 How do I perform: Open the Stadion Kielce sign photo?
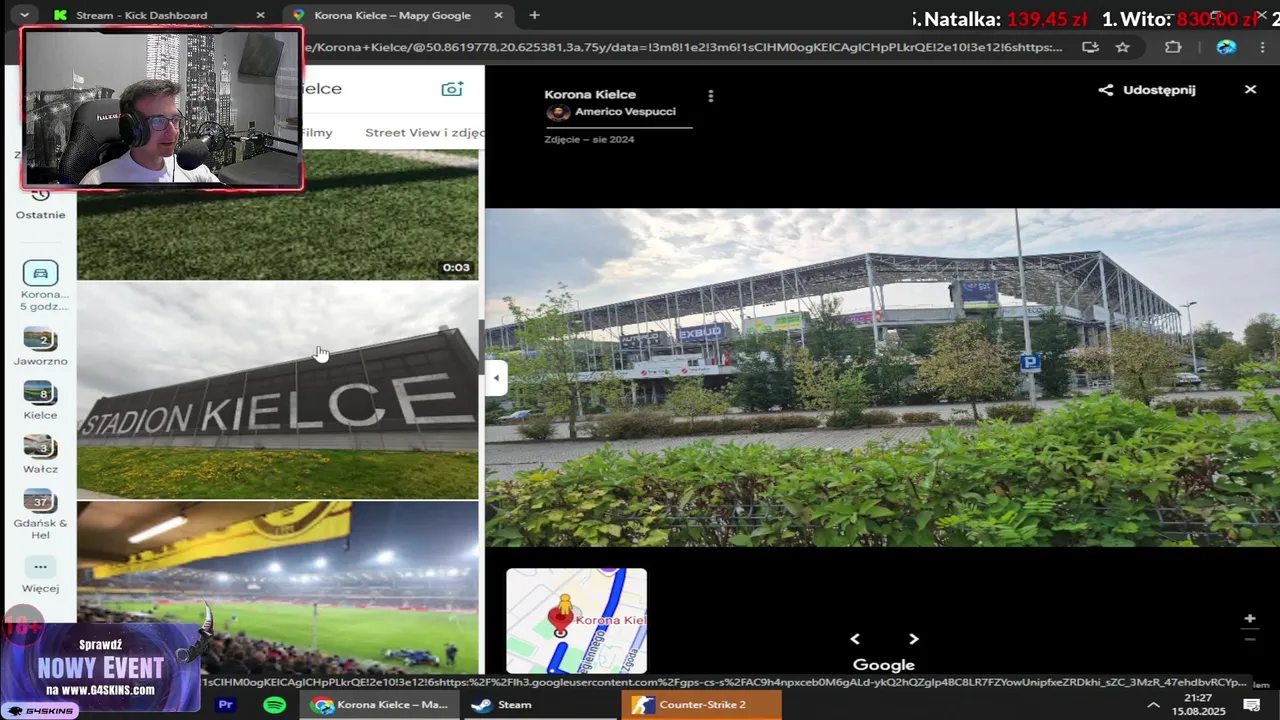point(278,391)
